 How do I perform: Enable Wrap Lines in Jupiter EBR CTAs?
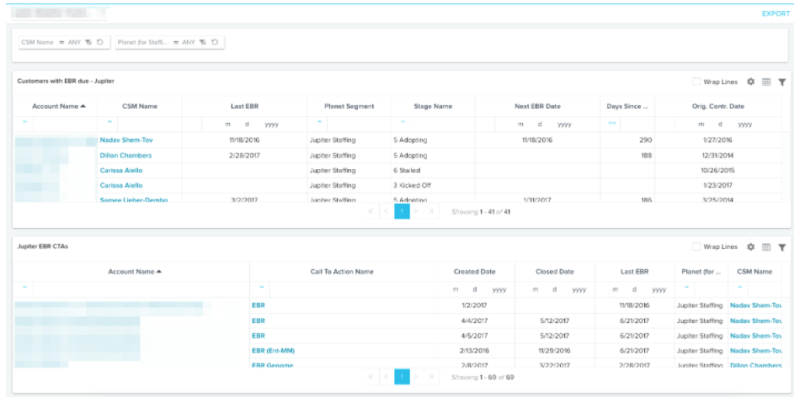[x=696, y=246]
